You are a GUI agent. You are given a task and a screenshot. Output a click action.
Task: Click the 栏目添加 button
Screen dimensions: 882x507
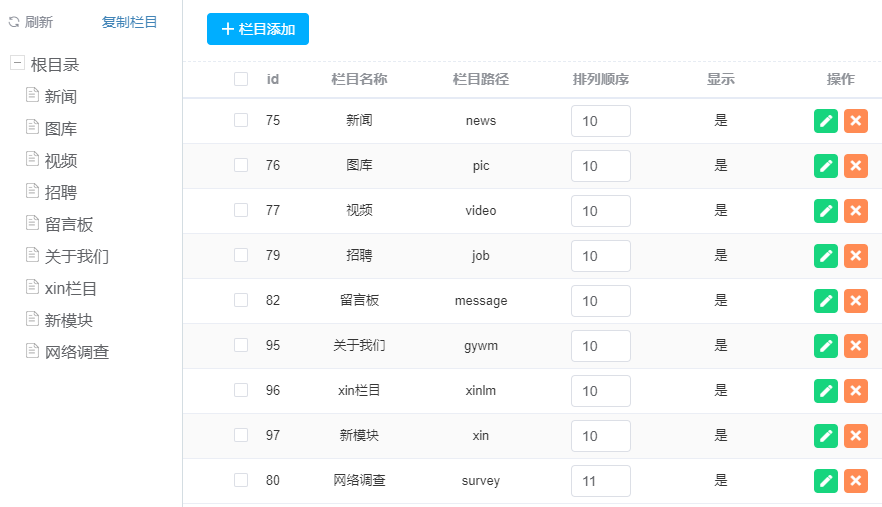pyautogui.click(x=258, y=30)
